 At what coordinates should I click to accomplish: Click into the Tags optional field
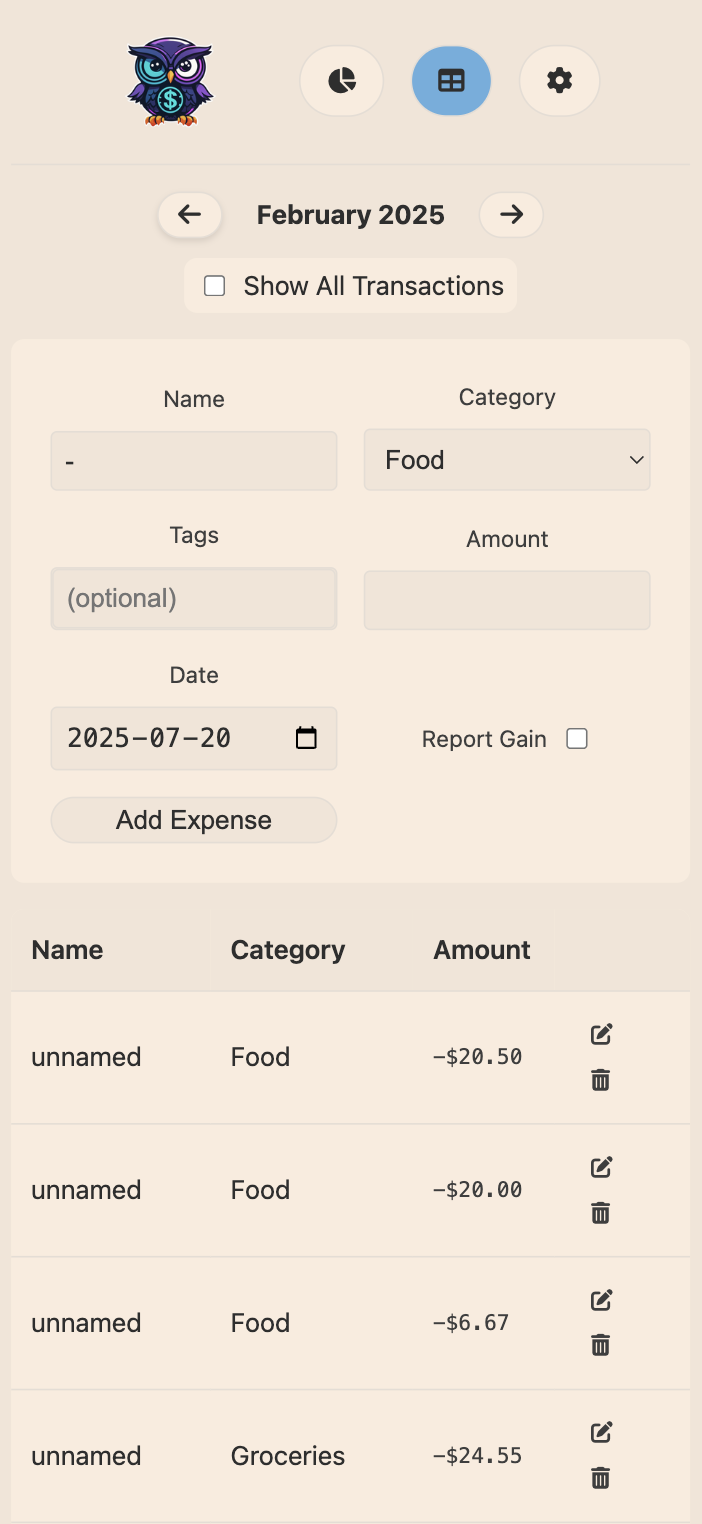coord(194,599)
